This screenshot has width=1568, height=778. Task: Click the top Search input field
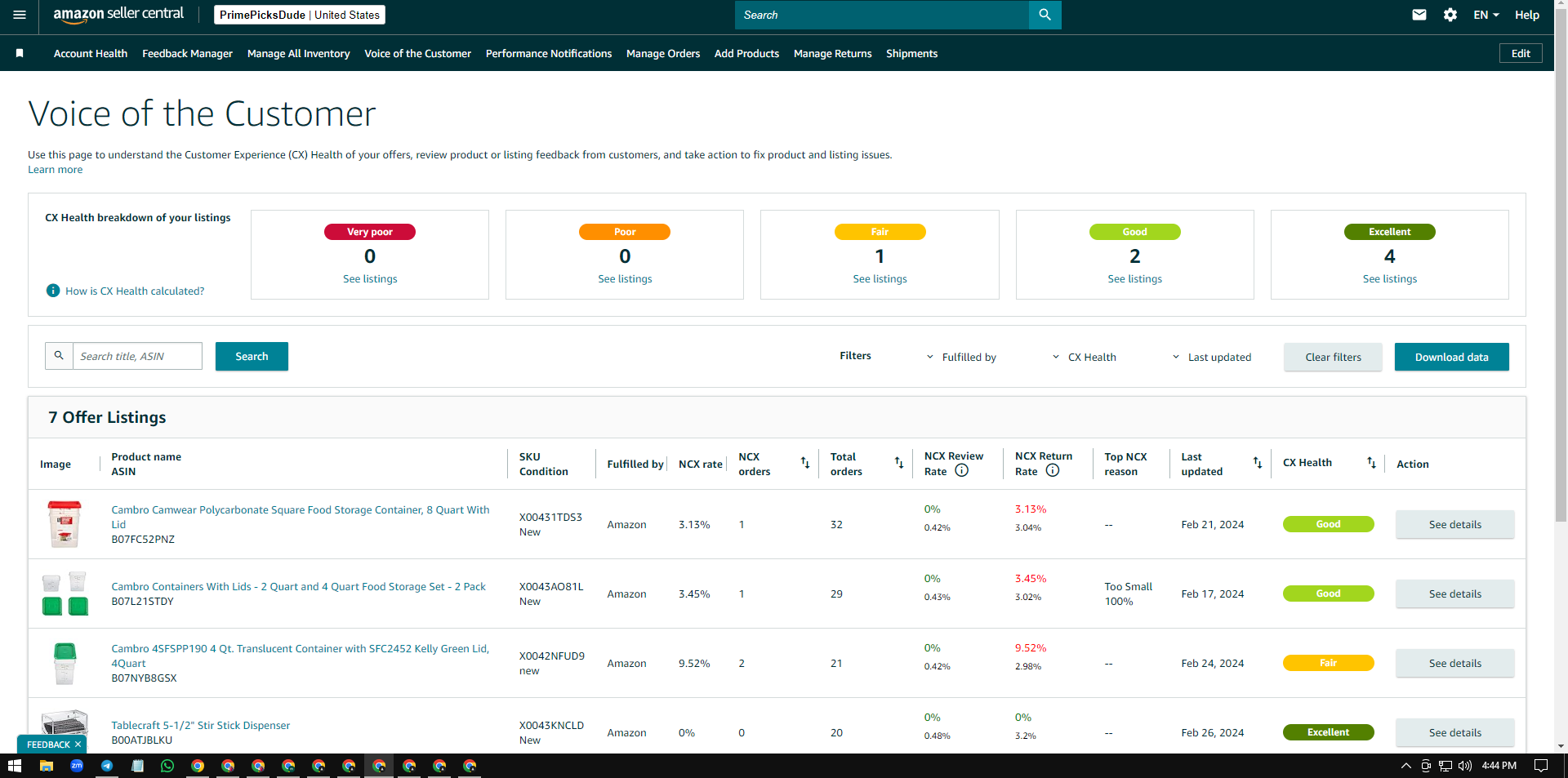tap(882, 15)
